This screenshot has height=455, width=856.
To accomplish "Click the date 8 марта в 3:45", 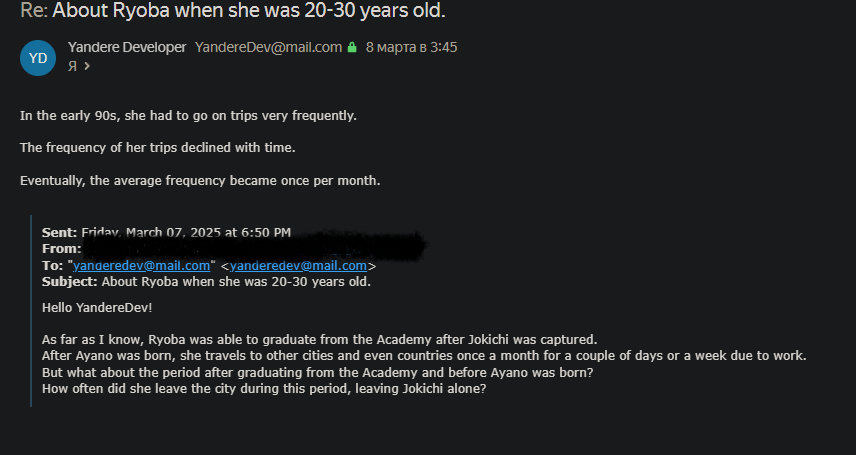I will coord(411,47).
